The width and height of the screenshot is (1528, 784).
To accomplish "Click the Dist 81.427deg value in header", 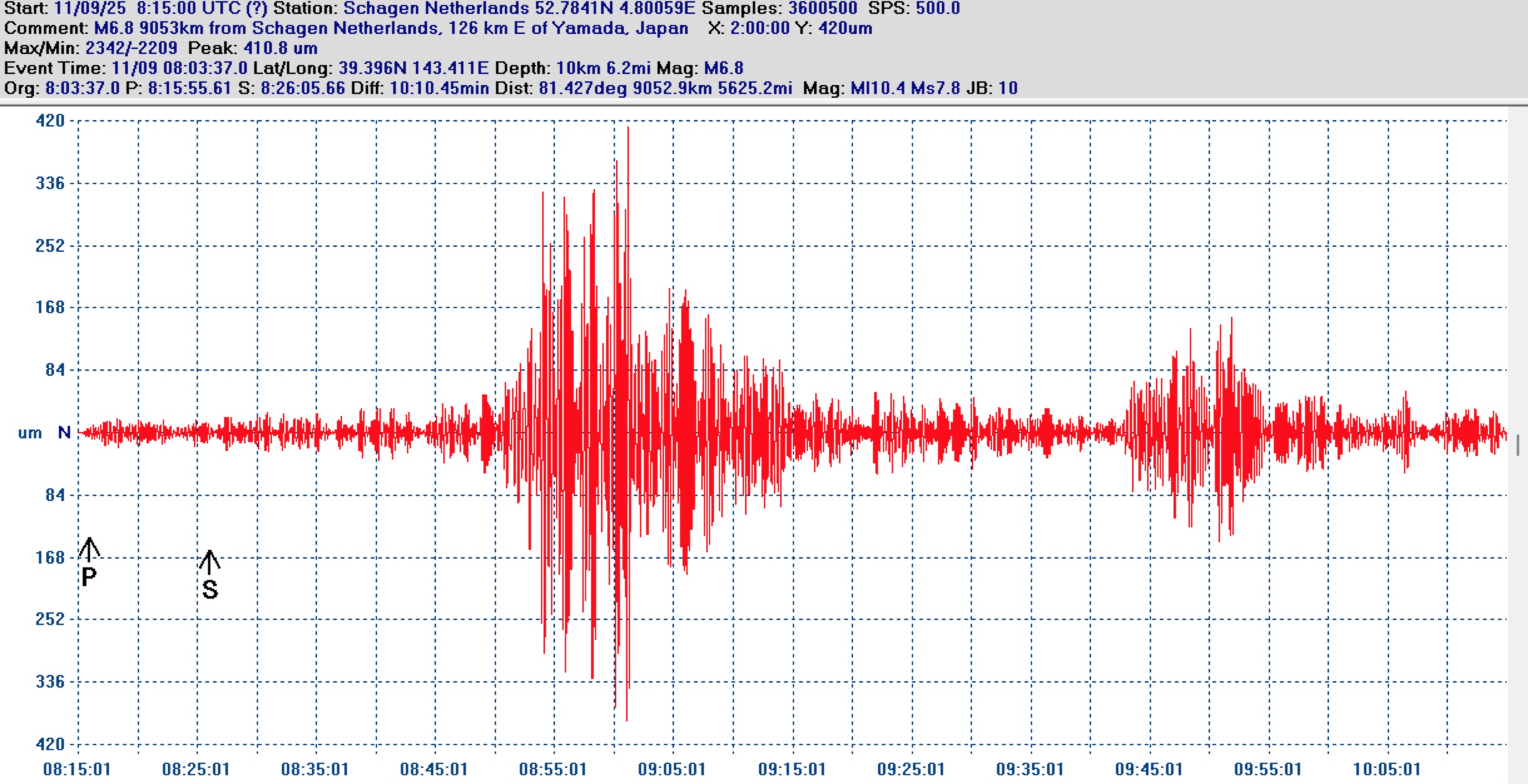I will (x=582, y=88).
